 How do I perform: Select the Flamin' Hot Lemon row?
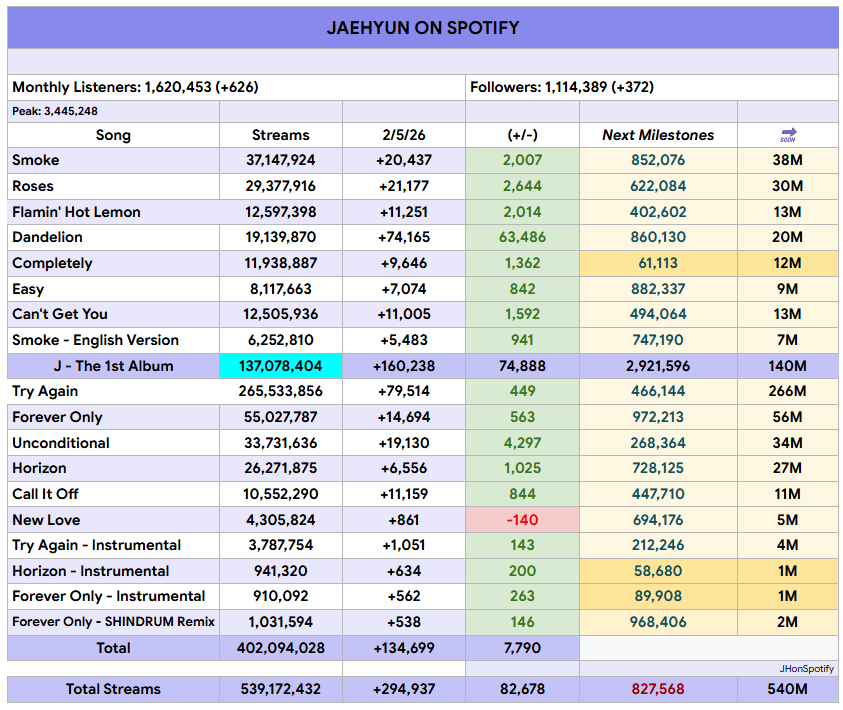[423, 212]
